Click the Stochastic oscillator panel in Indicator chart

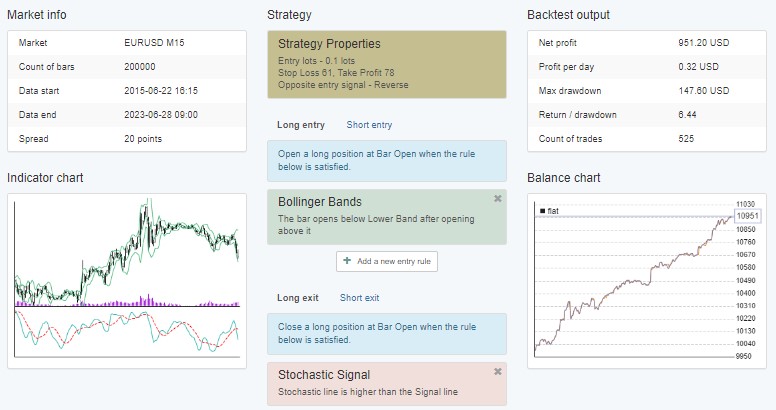(x=127, y=332)
